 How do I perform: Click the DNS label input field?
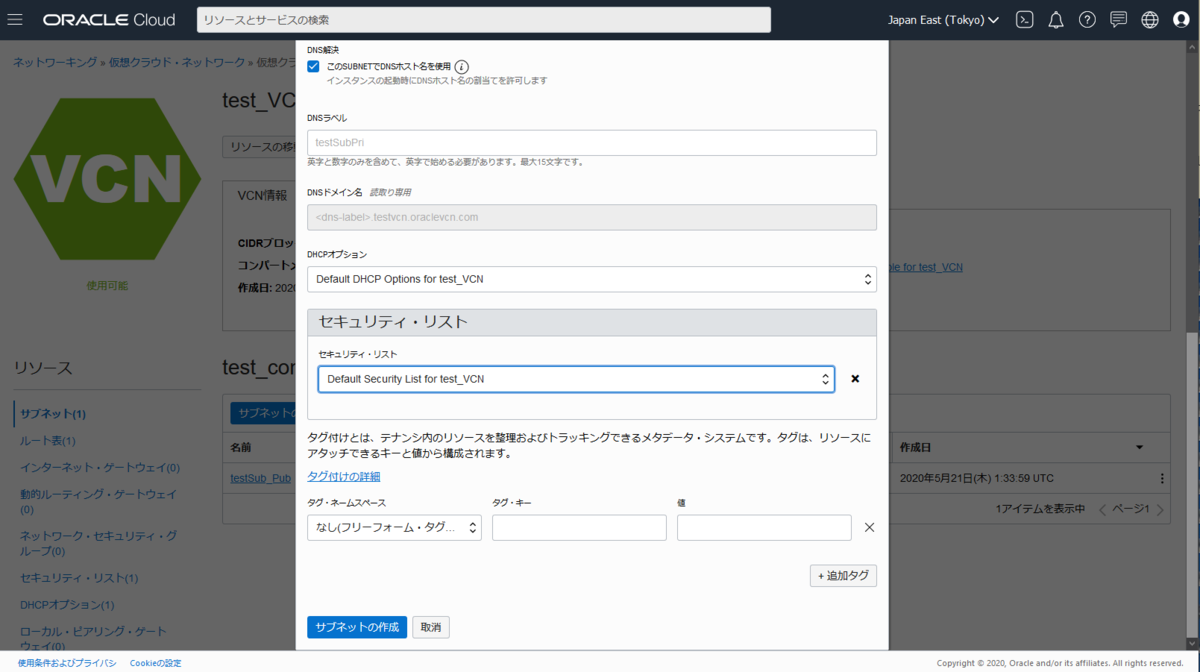point(592,143)
